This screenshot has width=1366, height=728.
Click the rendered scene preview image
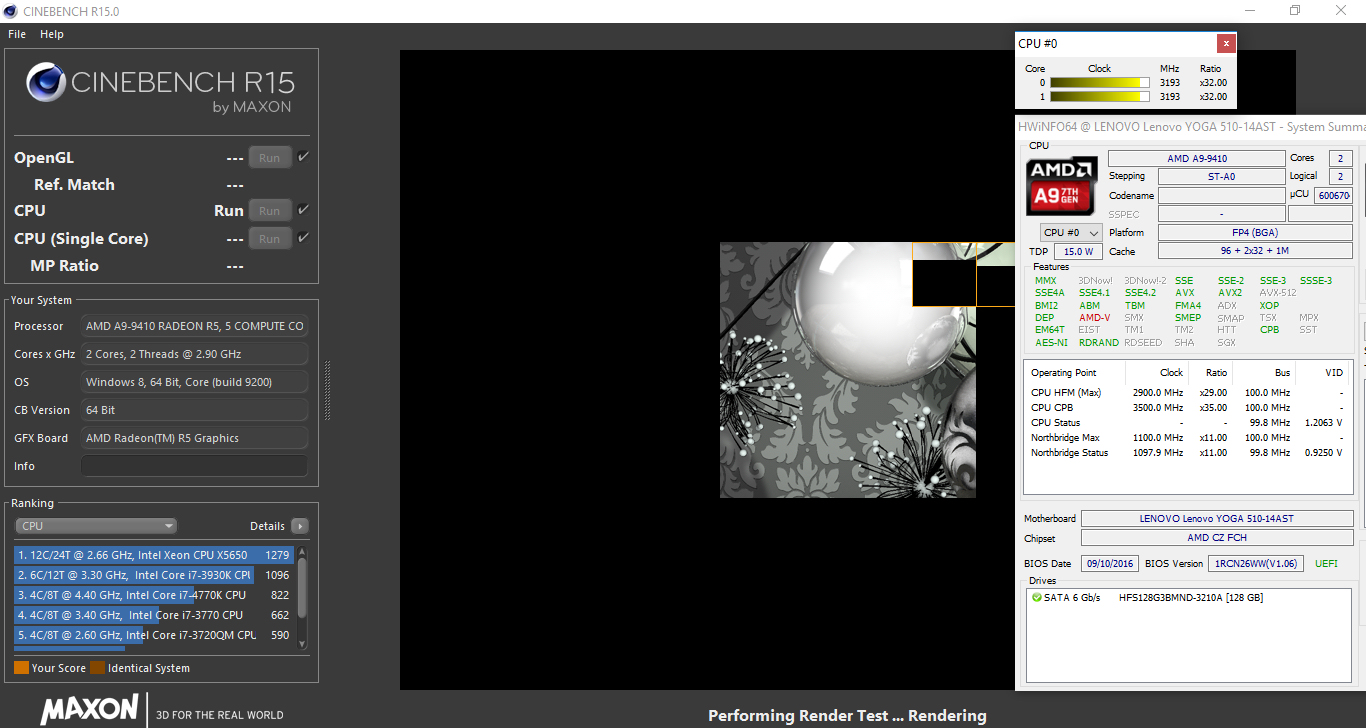click(x=848, y=370)
